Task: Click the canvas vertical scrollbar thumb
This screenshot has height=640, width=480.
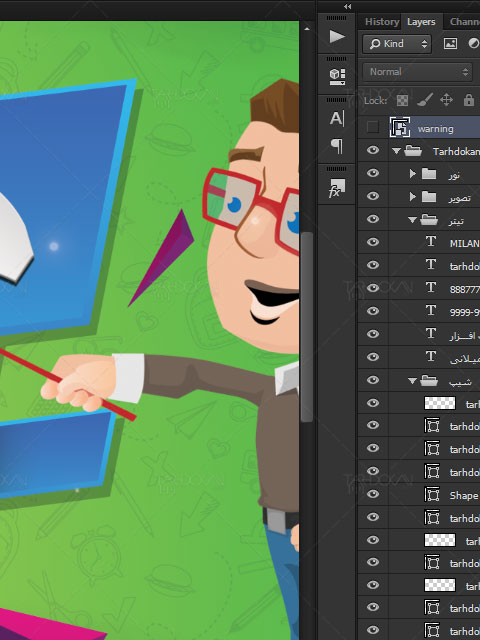Action: 307,327
